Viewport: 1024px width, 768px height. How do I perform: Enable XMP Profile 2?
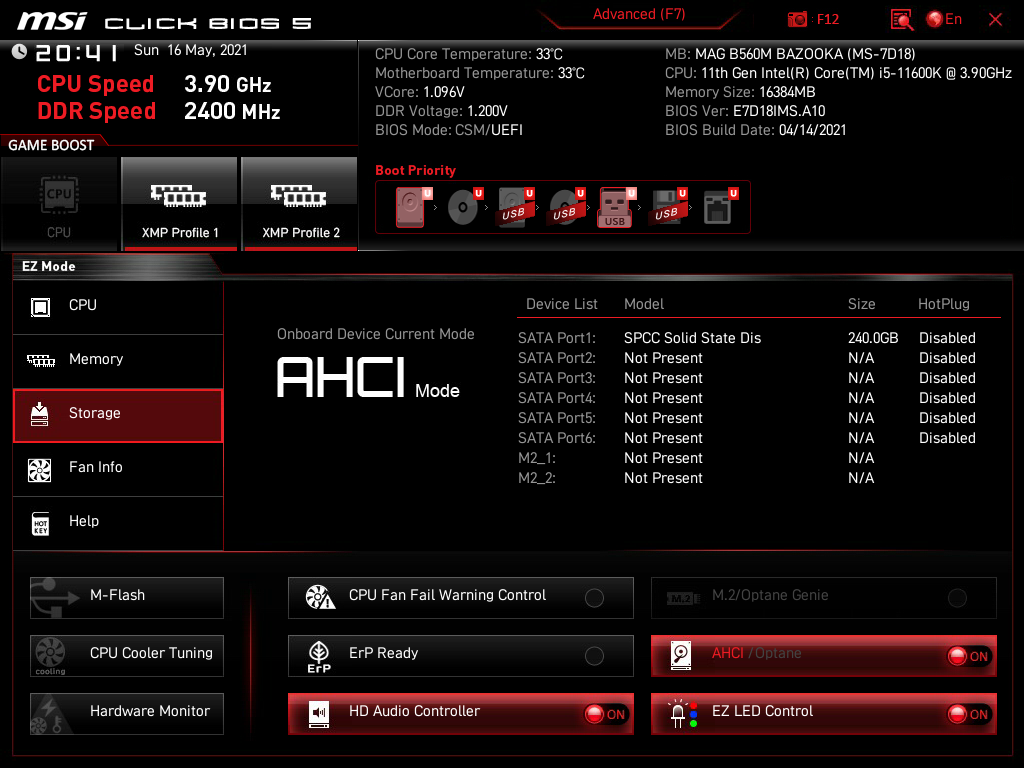pos(300,204)
